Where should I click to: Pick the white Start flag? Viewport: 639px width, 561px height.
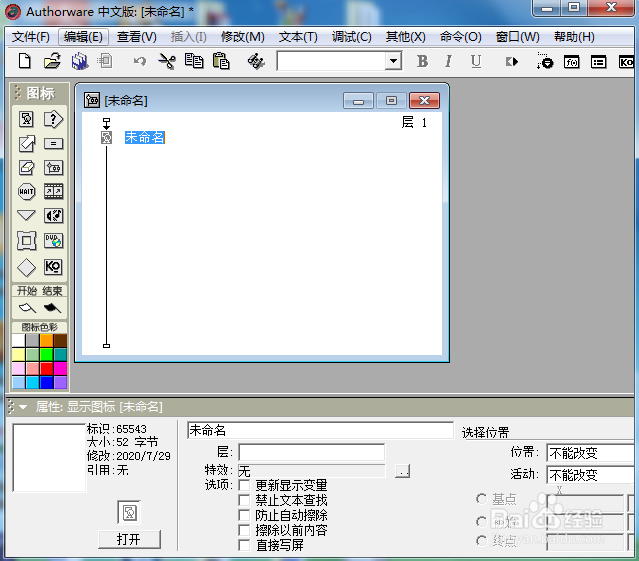point(27,308)
